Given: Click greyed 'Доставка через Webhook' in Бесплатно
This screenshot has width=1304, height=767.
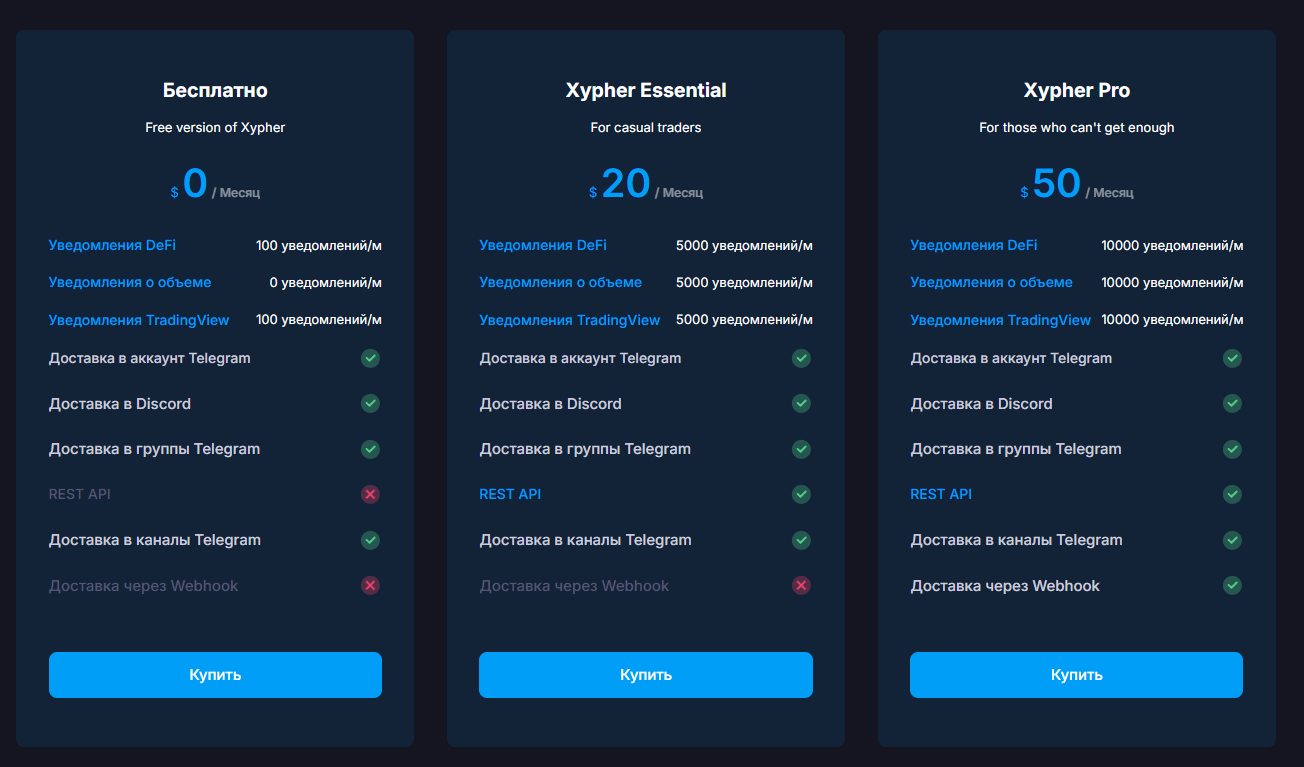Looking at the screenshot, I should tap(144, 586).
